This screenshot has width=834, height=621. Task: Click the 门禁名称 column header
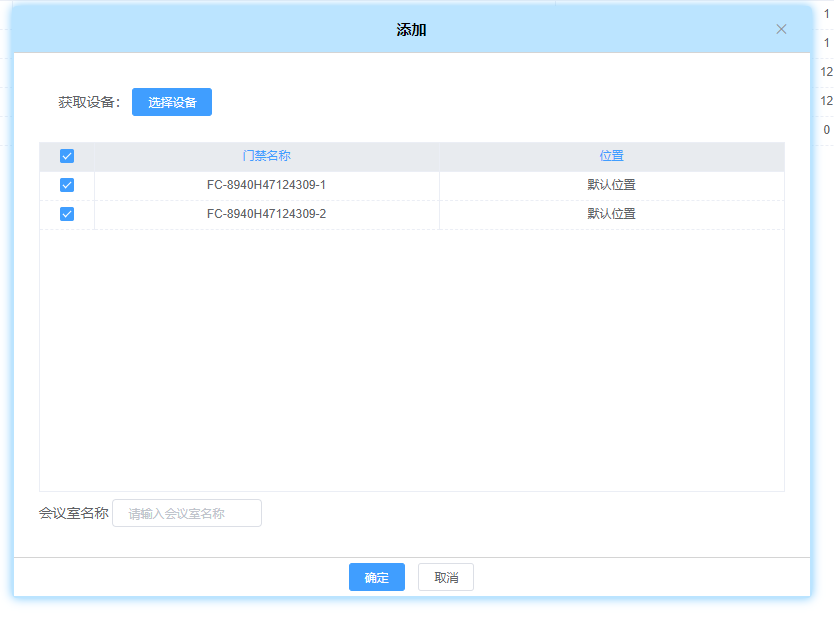tap(266, 156)
